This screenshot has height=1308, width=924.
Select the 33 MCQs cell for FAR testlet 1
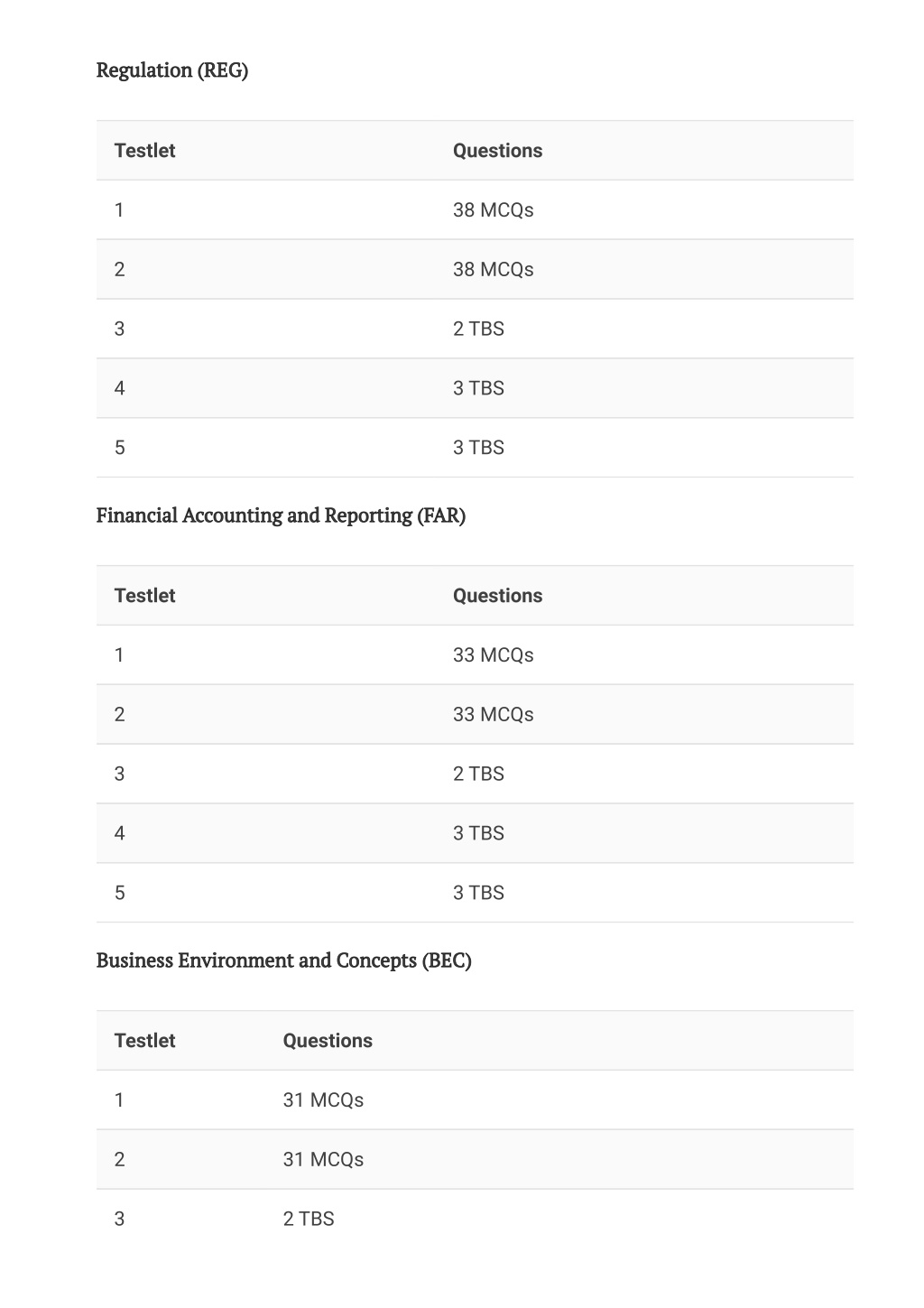coord(493,655)
